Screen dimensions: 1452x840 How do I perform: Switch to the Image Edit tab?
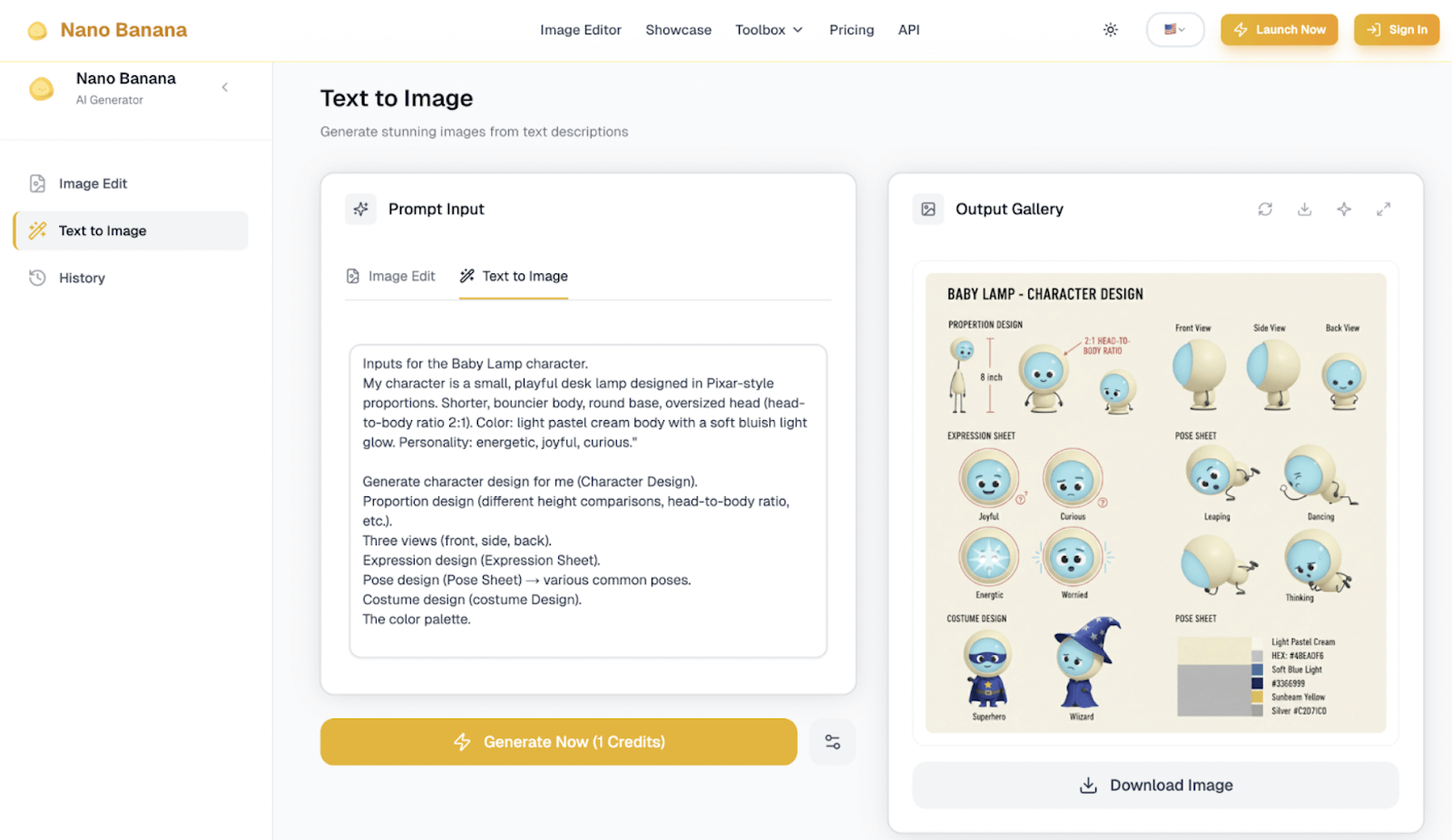tap(391, 277)
